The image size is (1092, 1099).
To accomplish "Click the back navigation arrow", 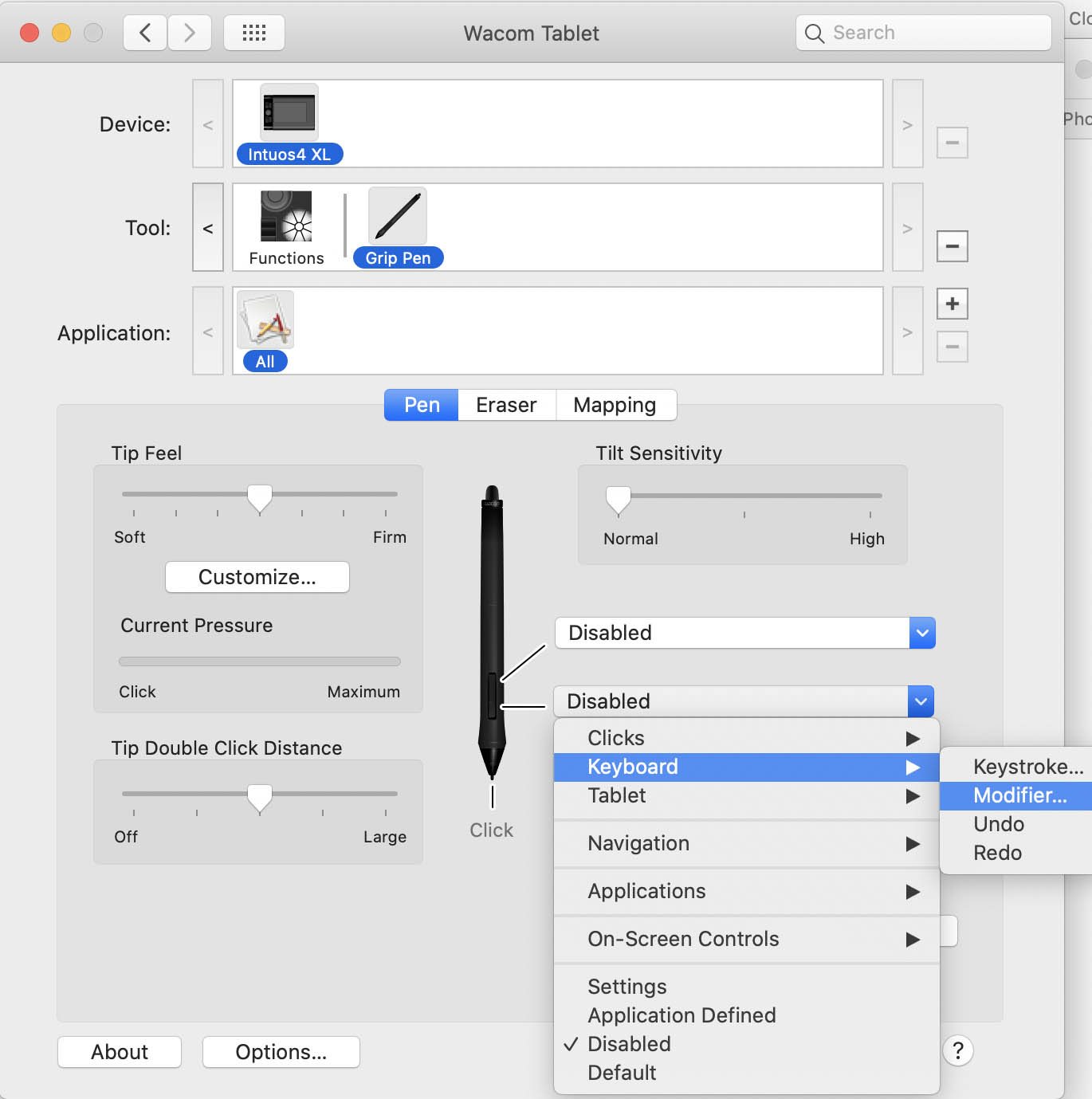I will pyautogui.click(x=144, y=33).
